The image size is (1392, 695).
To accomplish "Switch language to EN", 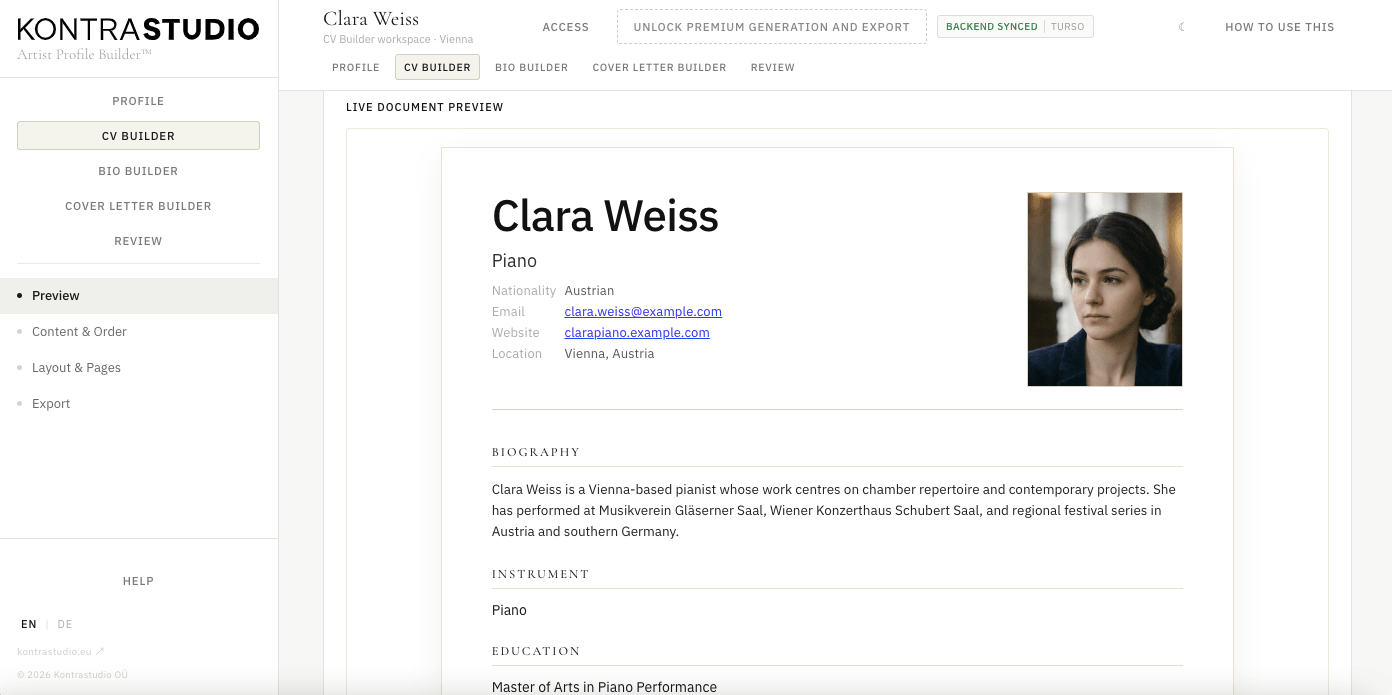I will [29, 624].
